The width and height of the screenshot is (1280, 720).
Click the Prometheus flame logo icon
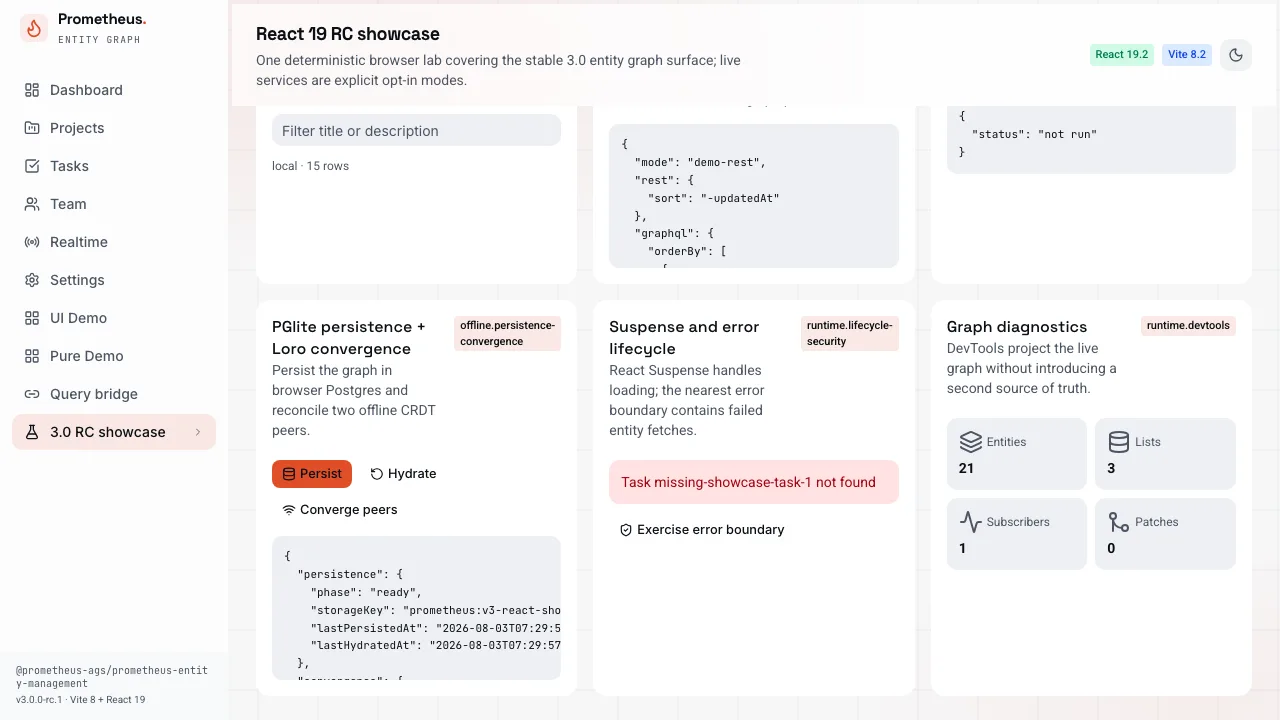point(34,28)
